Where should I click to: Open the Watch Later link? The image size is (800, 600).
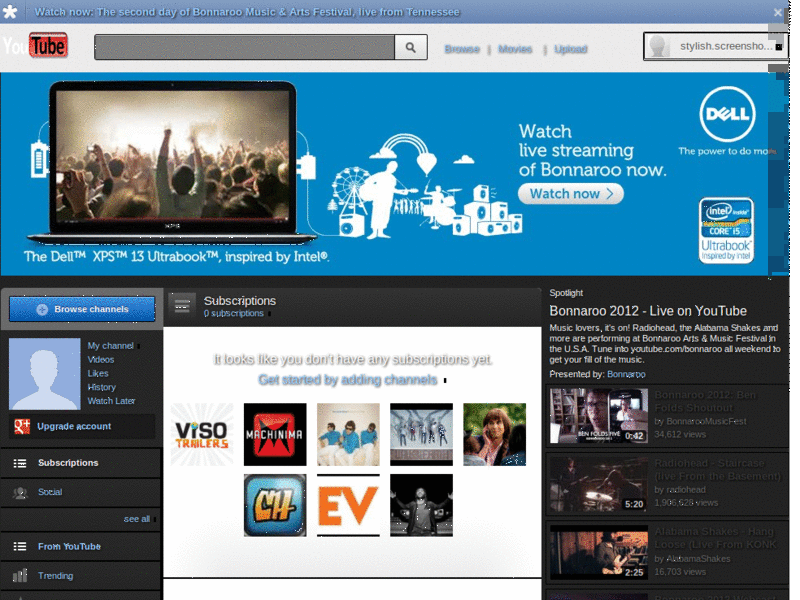pyautogui.click(x=111, y=401)
